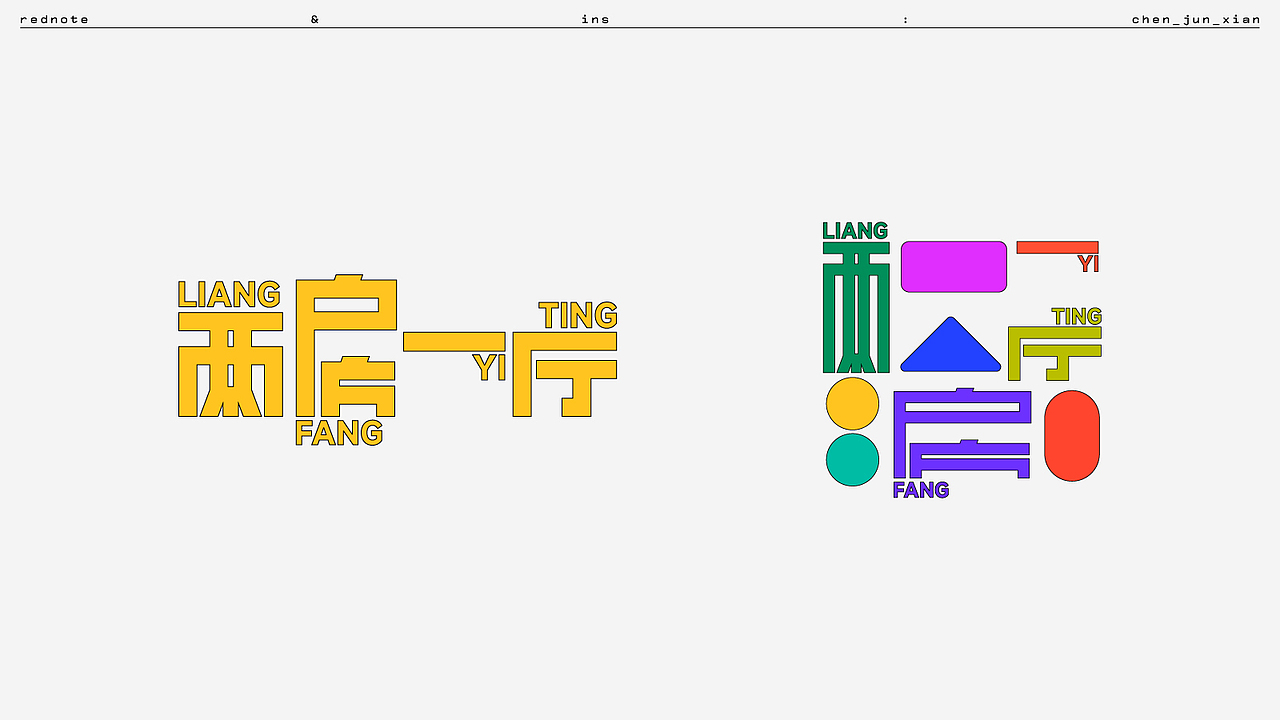Click the chen_jun_xian credit label
The image size is (1280, 720).
click(1196, 18)
